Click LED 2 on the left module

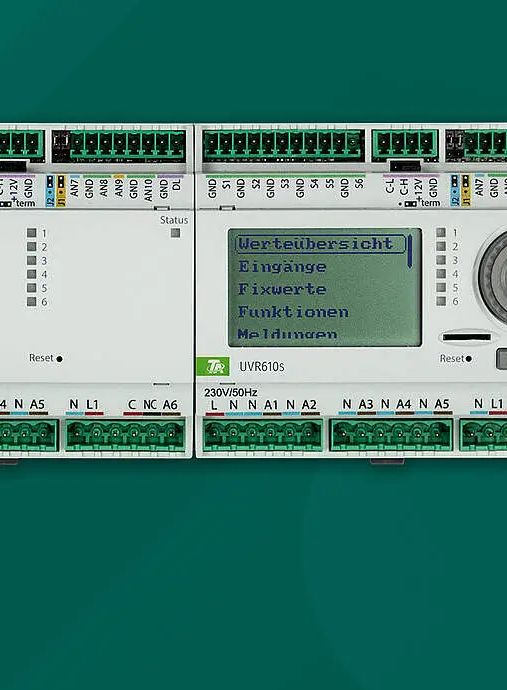[31, 246]
